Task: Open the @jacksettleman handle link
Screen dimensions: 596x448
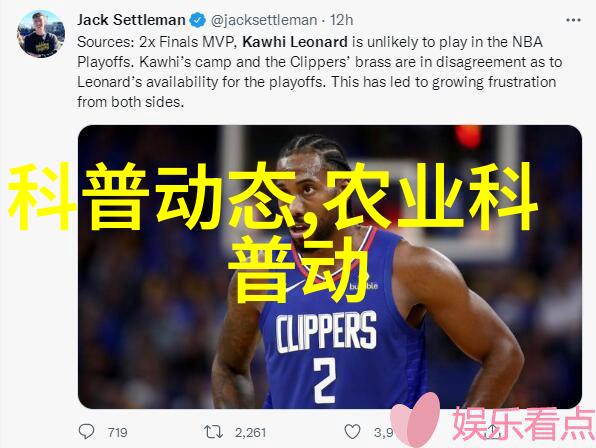Action: [x=264, y=20]
